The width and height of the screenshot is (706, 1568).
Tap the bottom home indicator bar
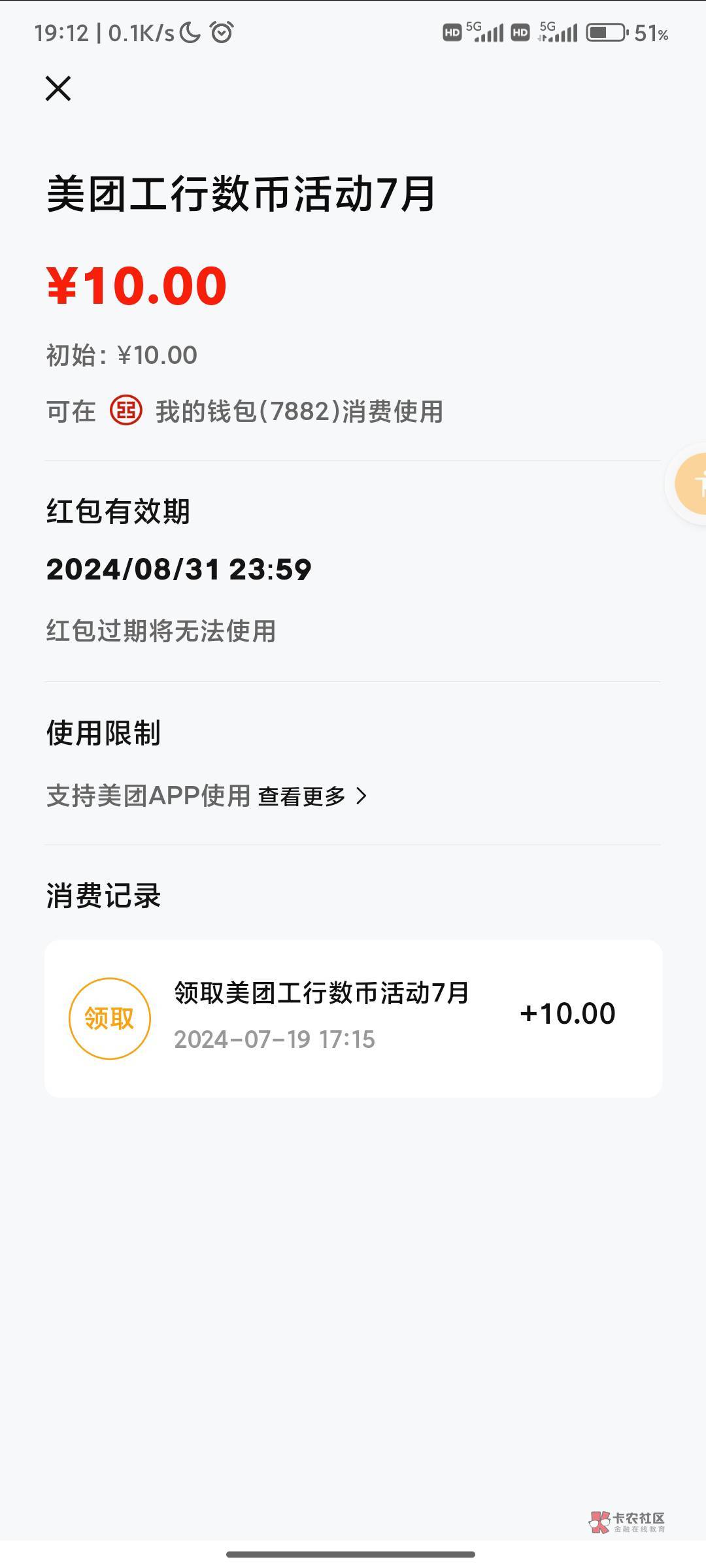pos(351,1554)
